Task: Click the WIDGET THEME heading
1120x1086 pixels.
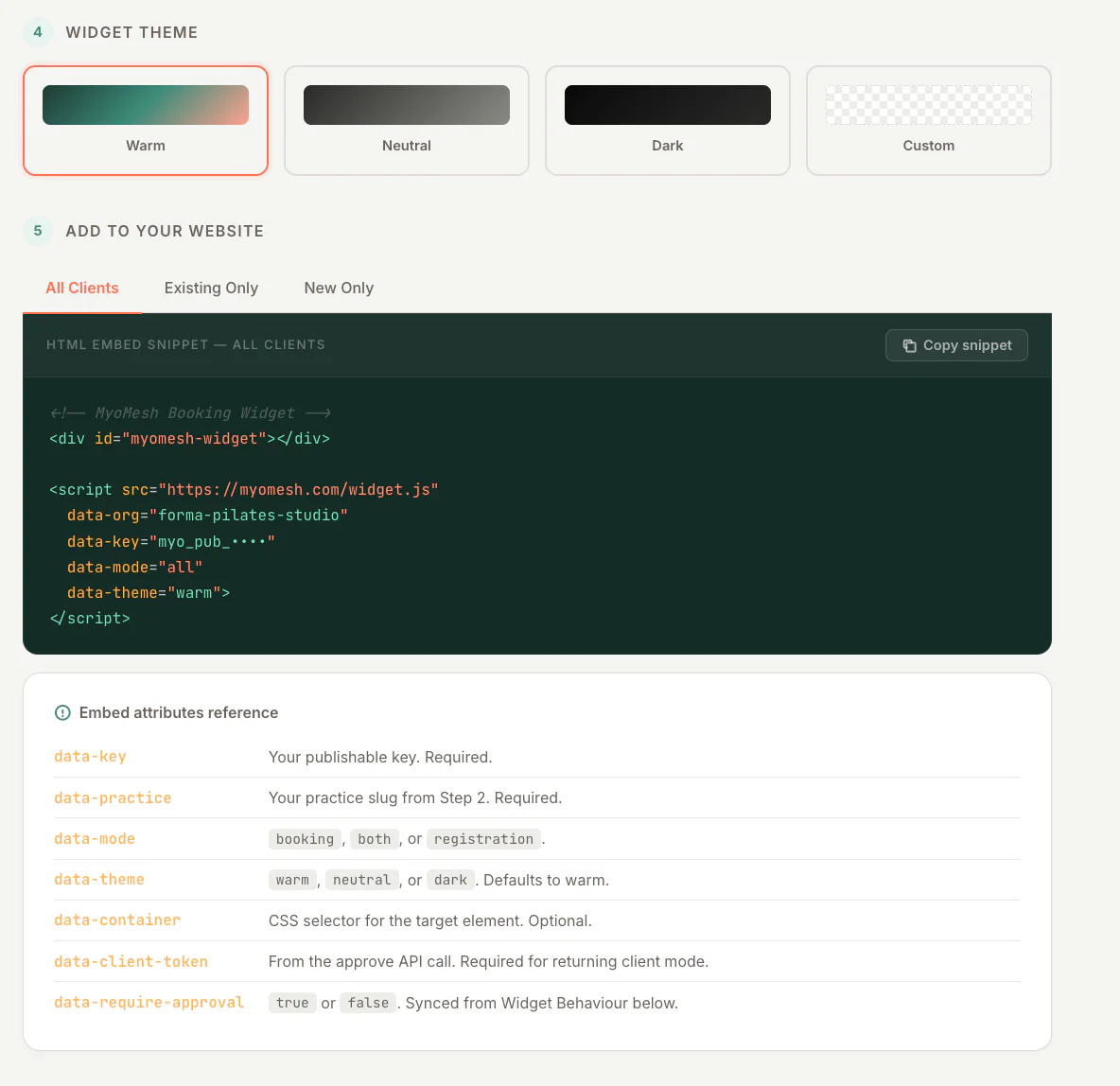Action: (131, 32)
